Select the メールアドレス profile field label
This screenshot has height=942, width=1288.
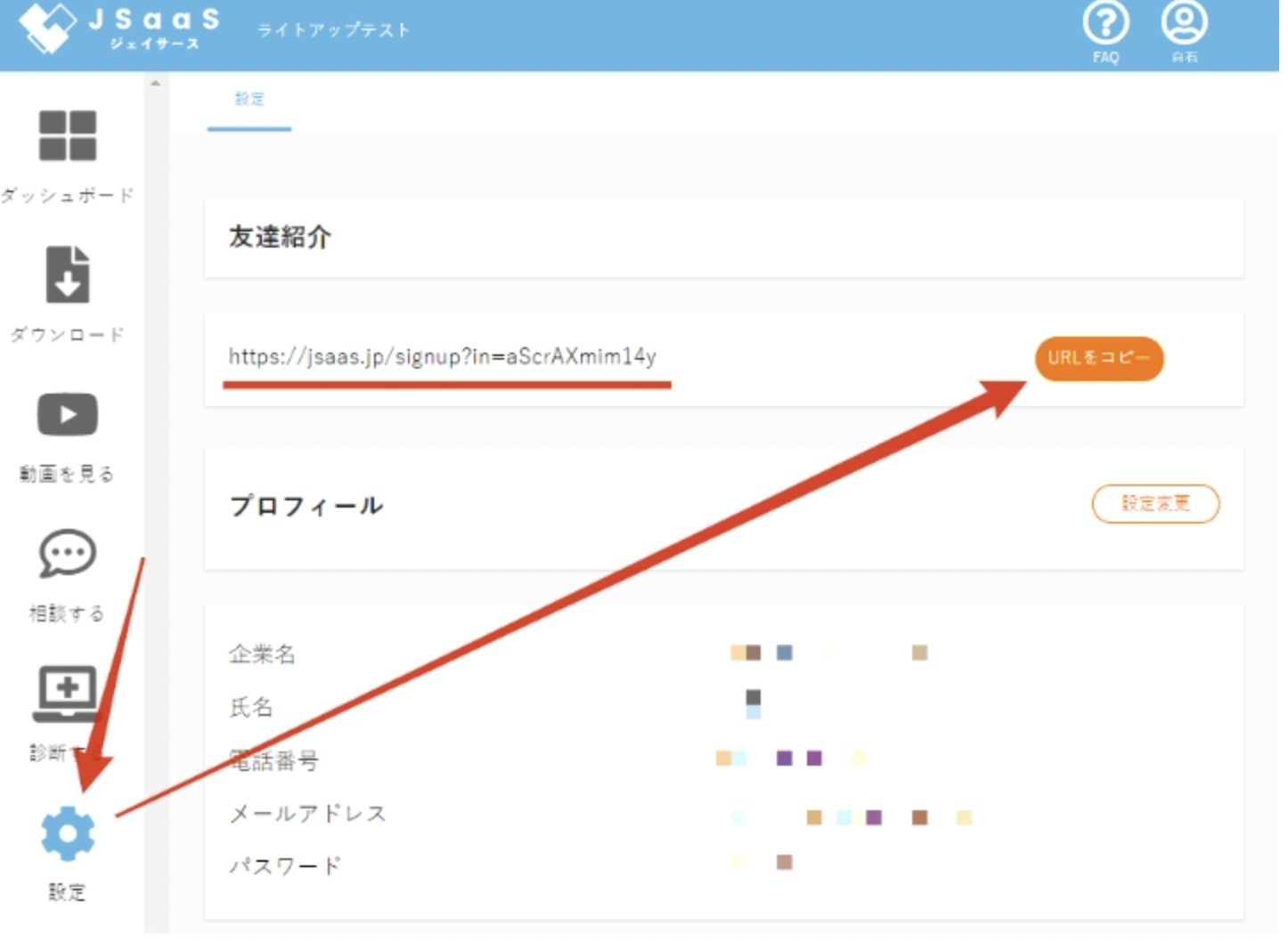(307, 813)
